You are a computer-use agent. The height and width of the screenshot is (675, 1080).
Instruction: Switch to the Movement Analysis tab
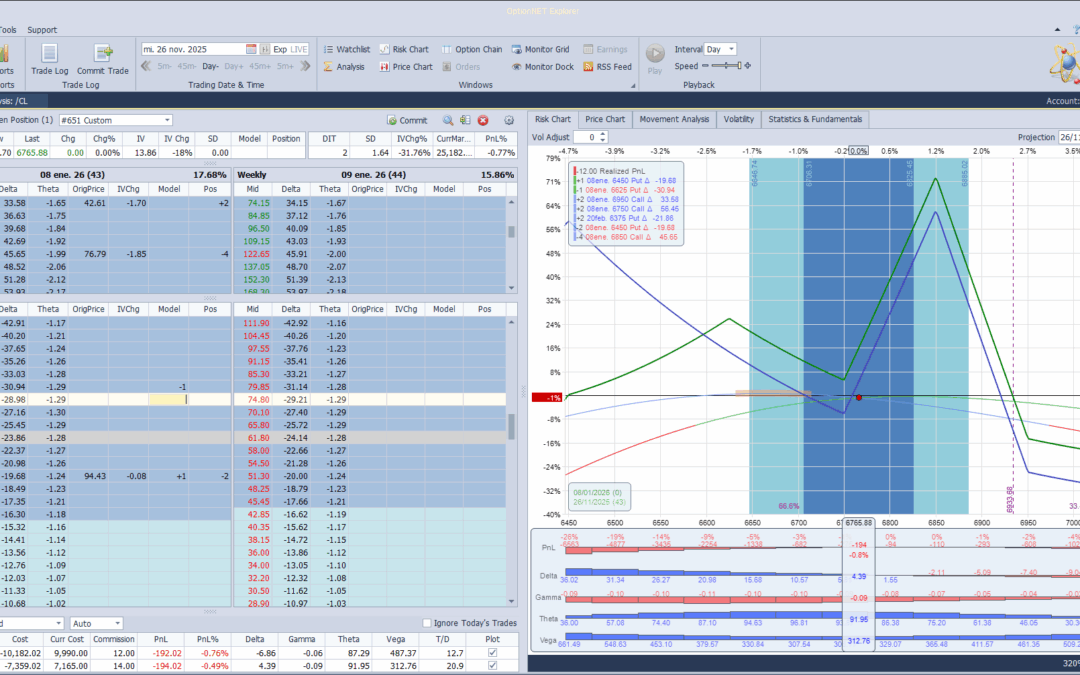674,119
